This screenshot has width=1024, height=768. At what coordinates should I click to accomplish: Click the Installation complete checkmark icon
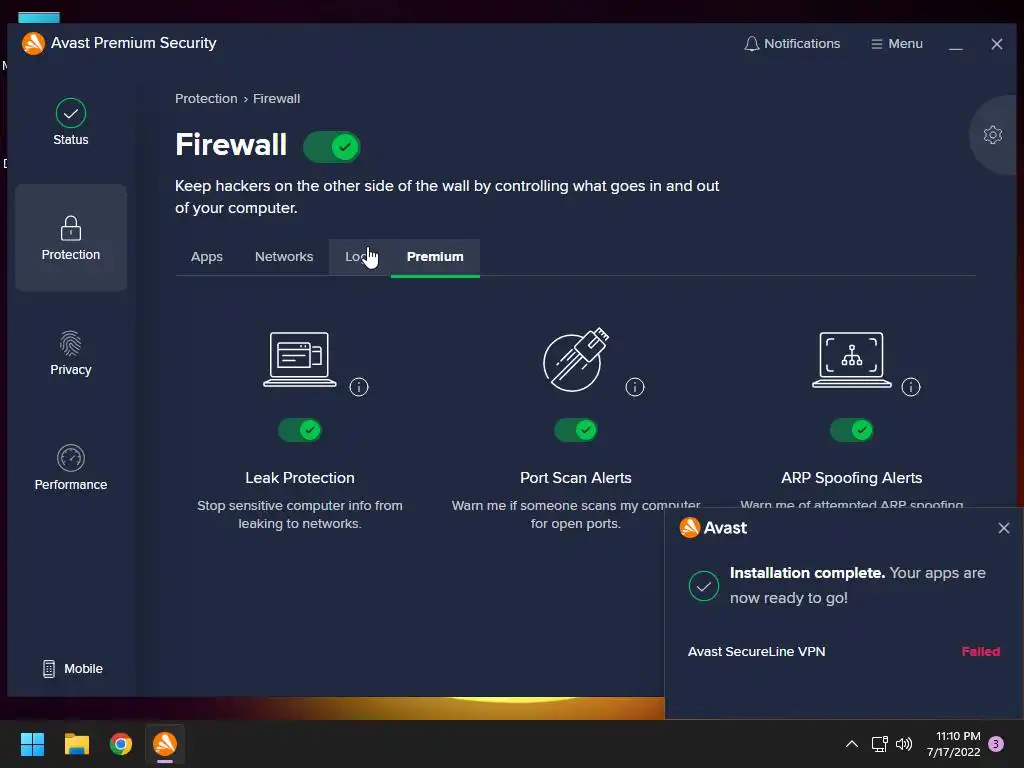(703, 586)
